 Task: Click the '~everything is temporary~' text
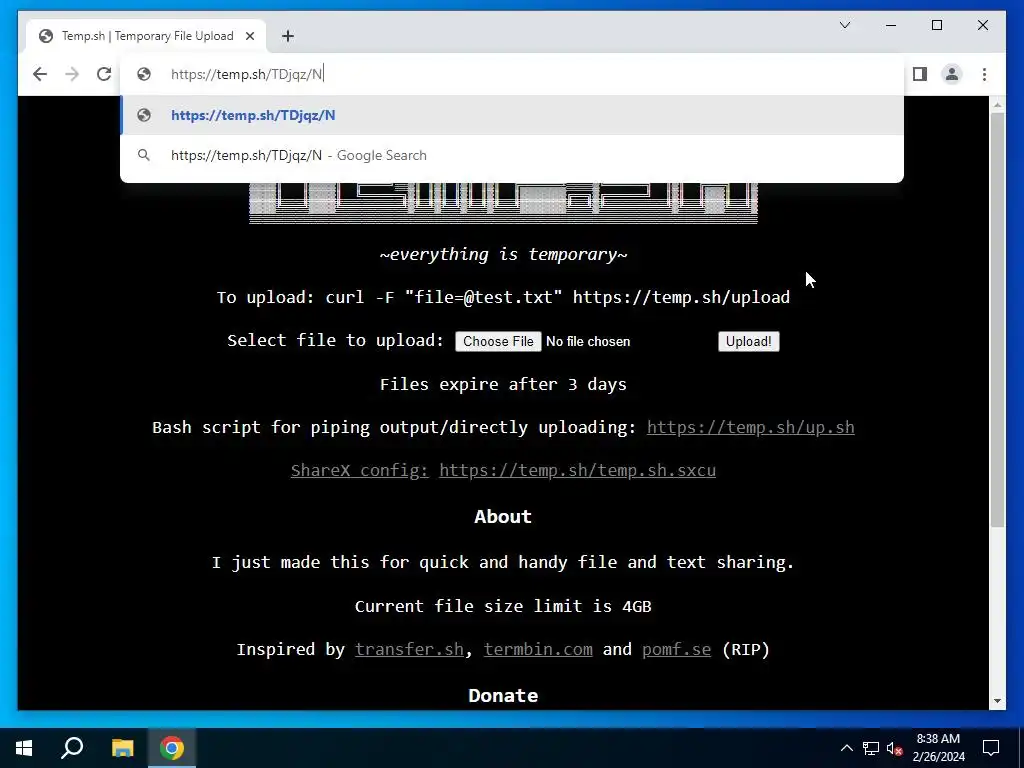pyautogui.click(x=504, y=254)
